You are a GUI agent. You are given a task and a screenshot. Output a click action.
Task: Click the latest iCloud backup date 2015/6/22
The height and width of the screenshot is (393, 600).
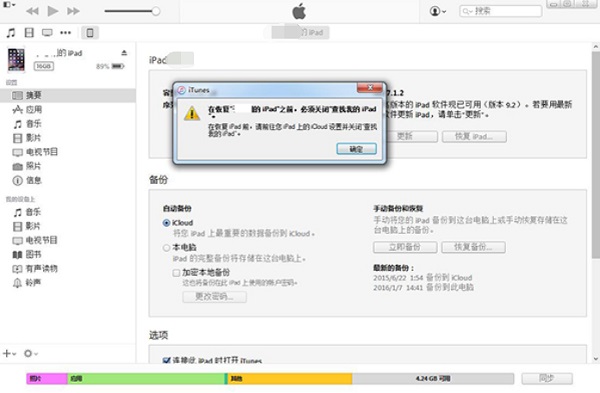(422, 278)
